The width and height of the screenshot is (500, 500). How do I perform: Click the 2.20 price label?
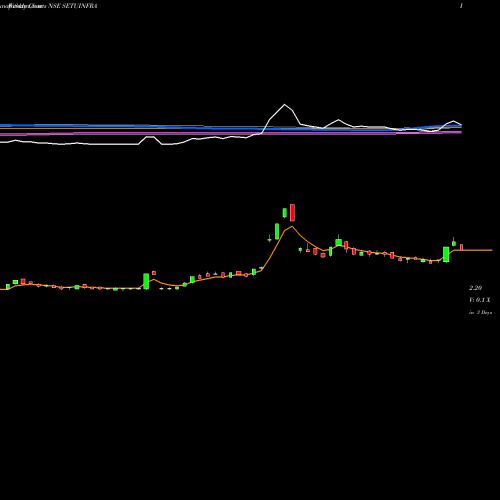coord(475,288)
